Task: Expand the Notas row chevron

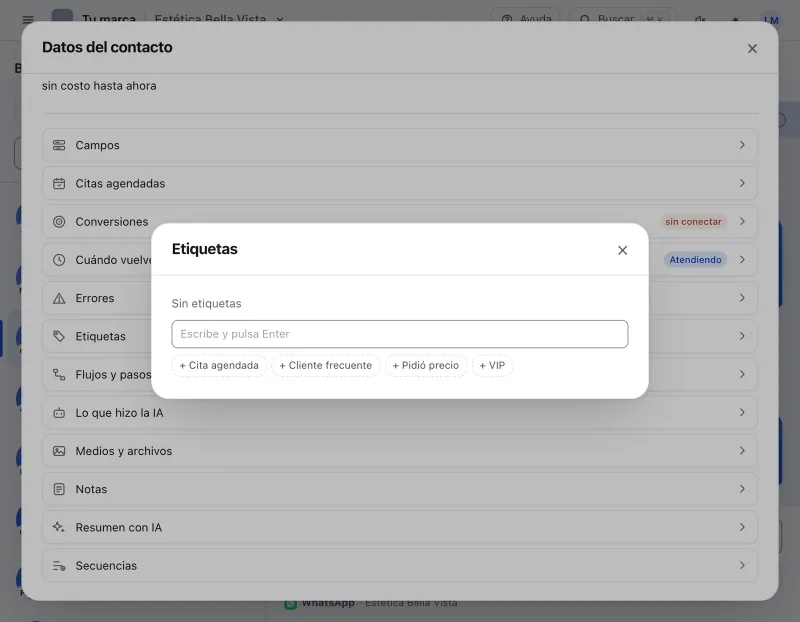Action: tap(742, 489)
